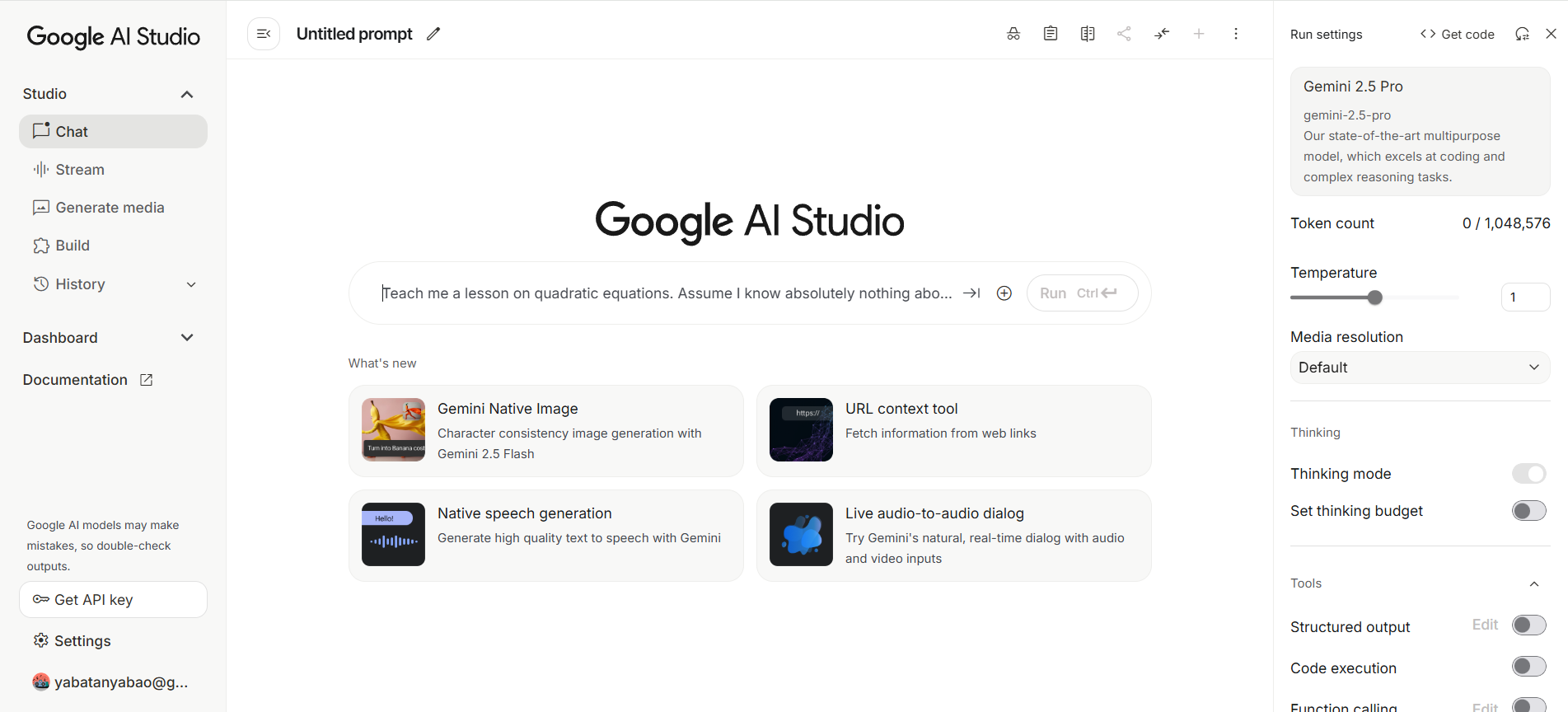Add media with the circled plus icon
Screen dimensions: 1568x712
pos(1004,293)
